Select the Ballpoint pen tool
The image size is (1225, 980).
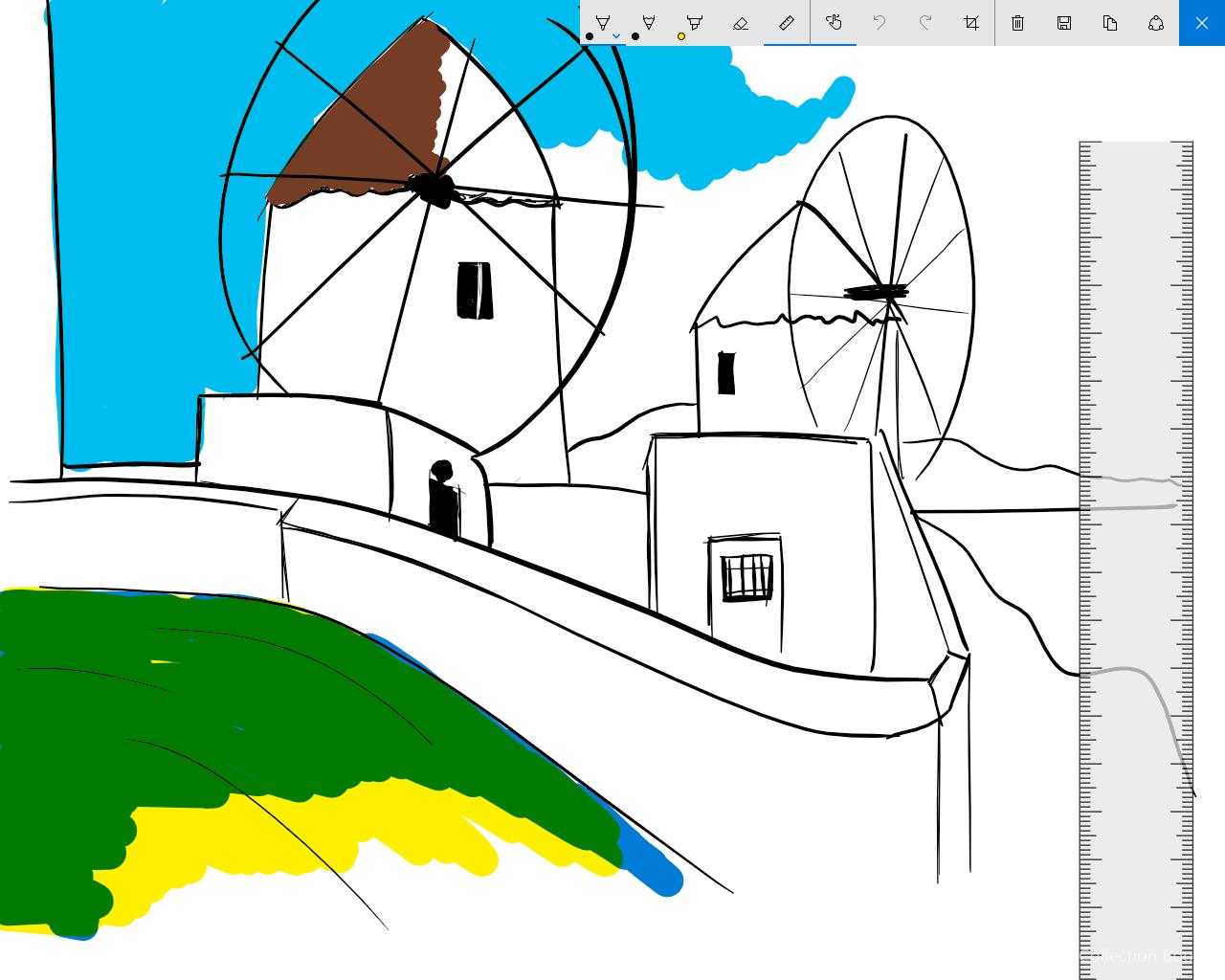point(603,23)
